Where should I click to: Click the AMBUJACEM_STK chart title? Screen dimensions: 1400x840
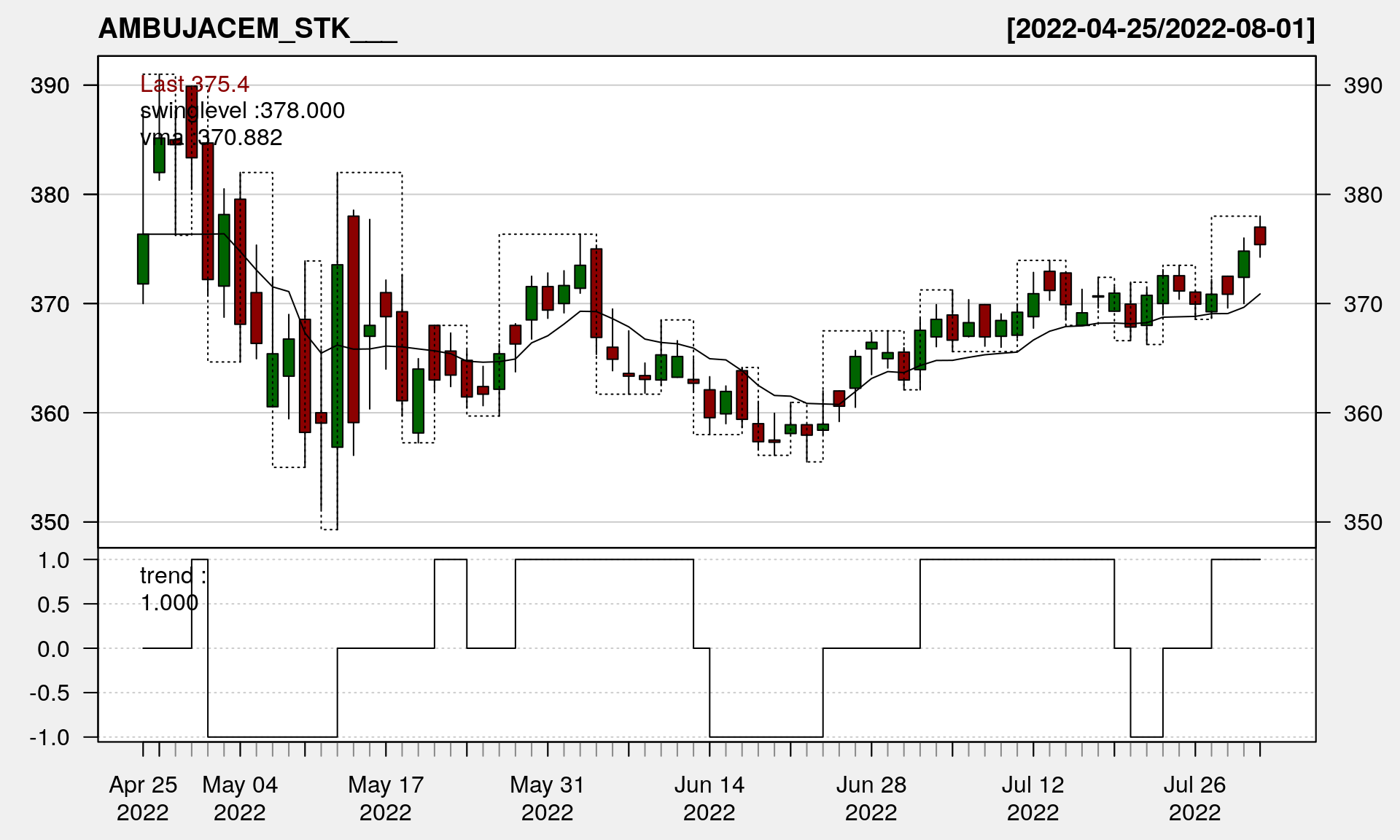[247, 29]
